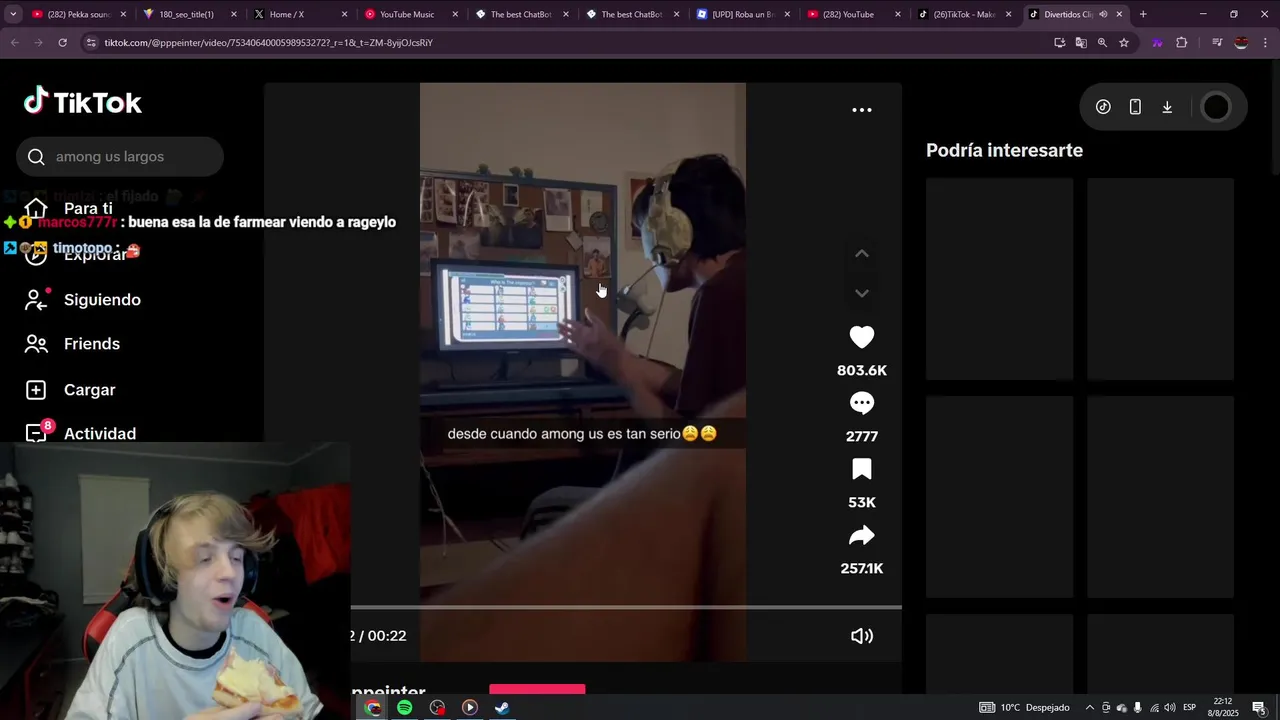Click the 'Podría interesarte' heading
The image size is (1280, 720).
pyautogui.click(x=1004, y=150)
